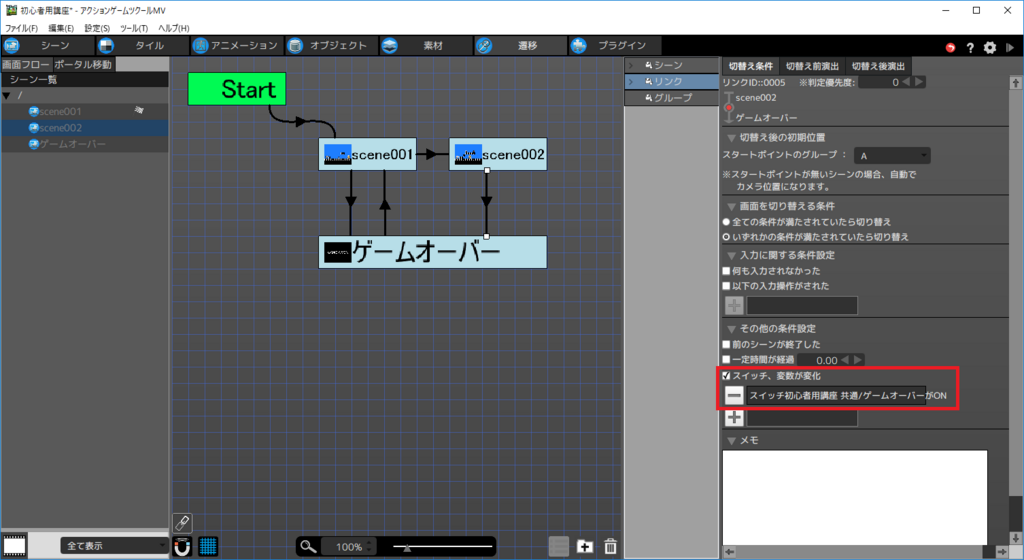1024x560 pixels.
Task: Open the 設定(S) menu
Action: tap(97, 28)
